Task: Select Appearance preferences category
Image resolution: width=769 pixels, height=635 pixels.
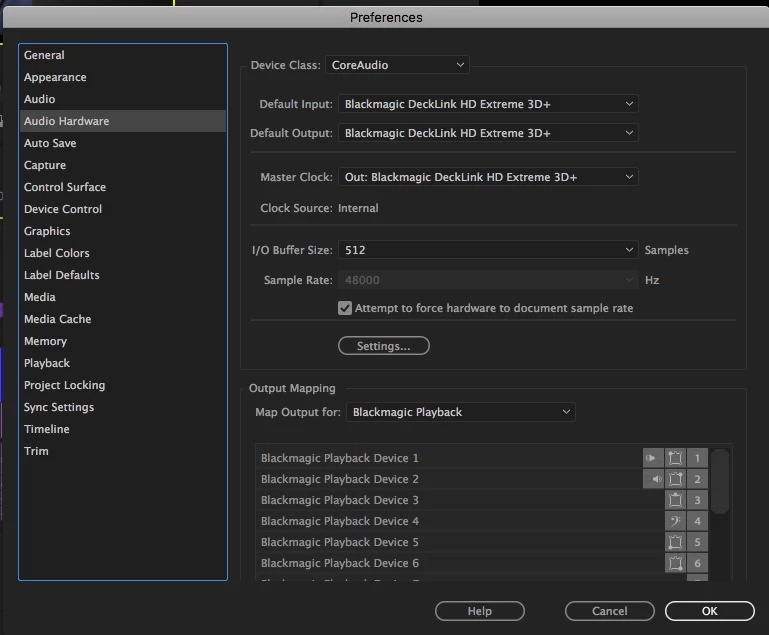Action: click(x=123, y=77)
